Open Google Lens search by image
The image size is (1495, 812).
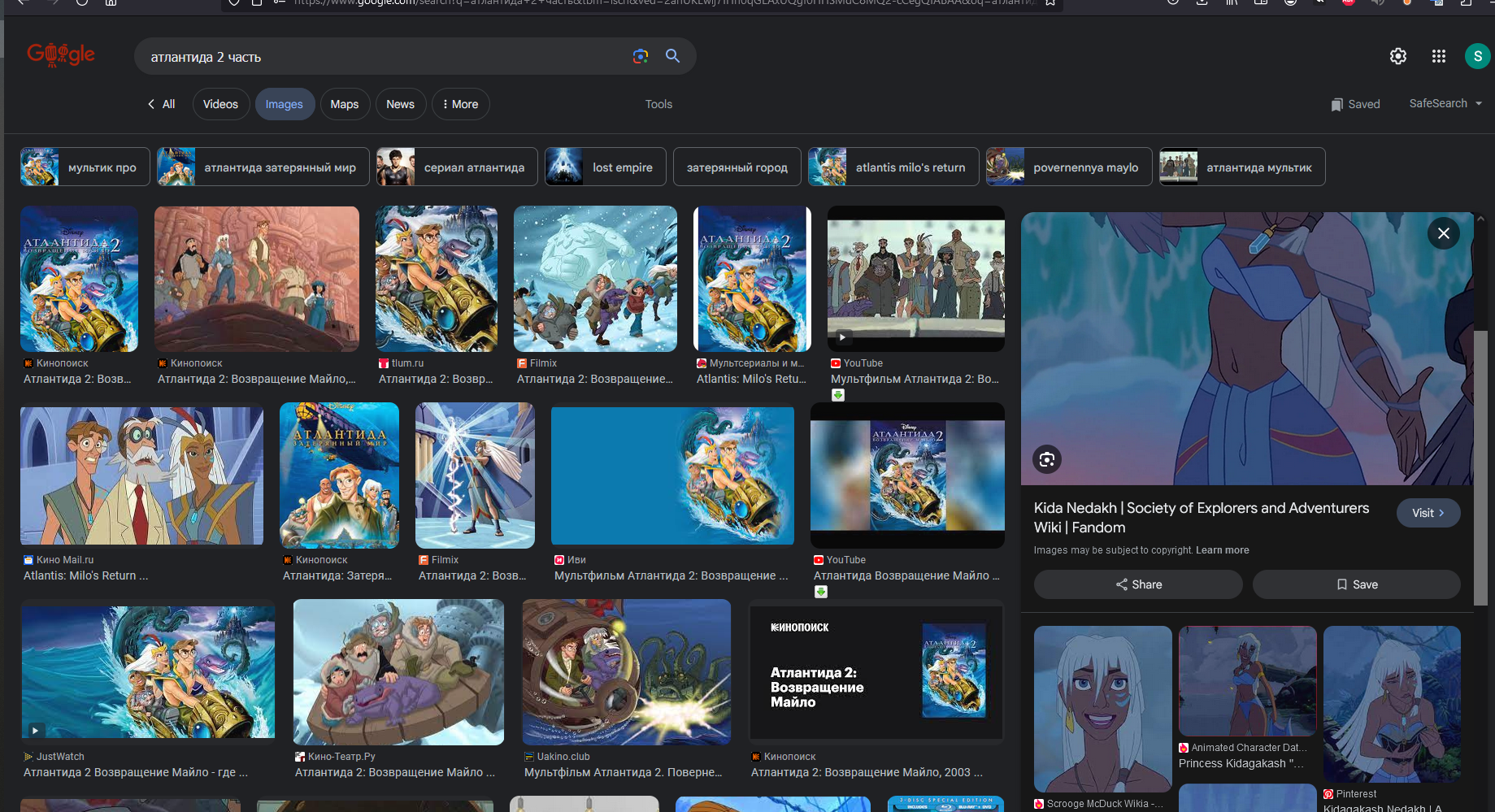(641, 56)
